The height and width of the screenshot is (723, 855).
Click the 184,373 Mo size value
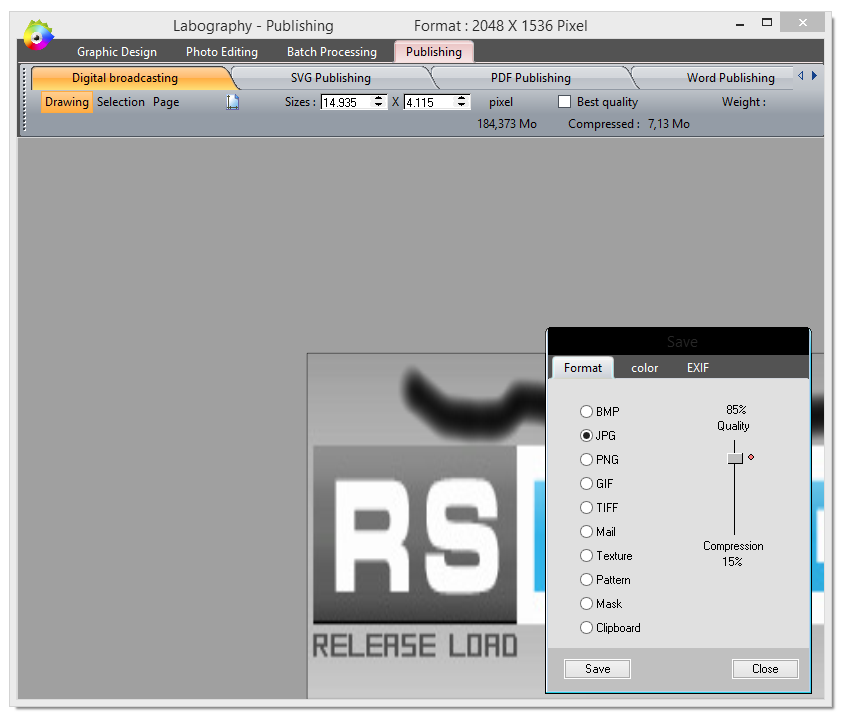pyautogui.click(x=507, y=124)
